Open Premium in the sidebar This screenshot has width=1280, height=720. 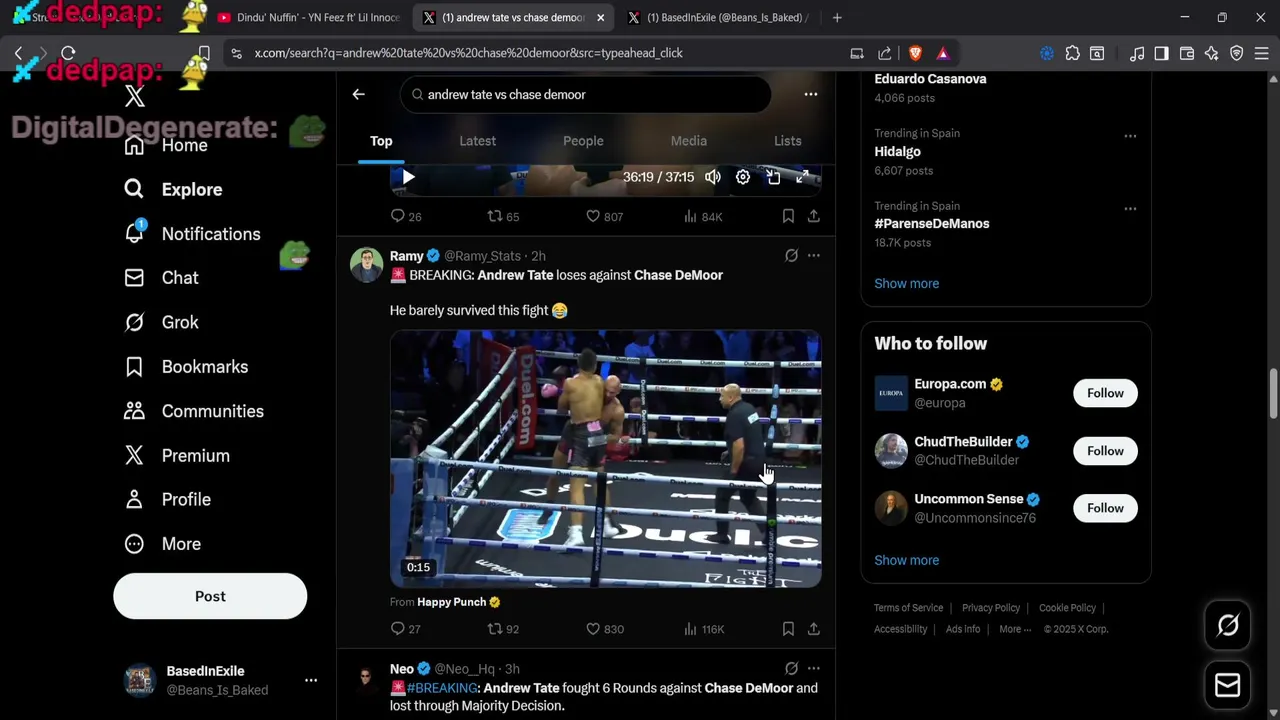click(177, 455)
